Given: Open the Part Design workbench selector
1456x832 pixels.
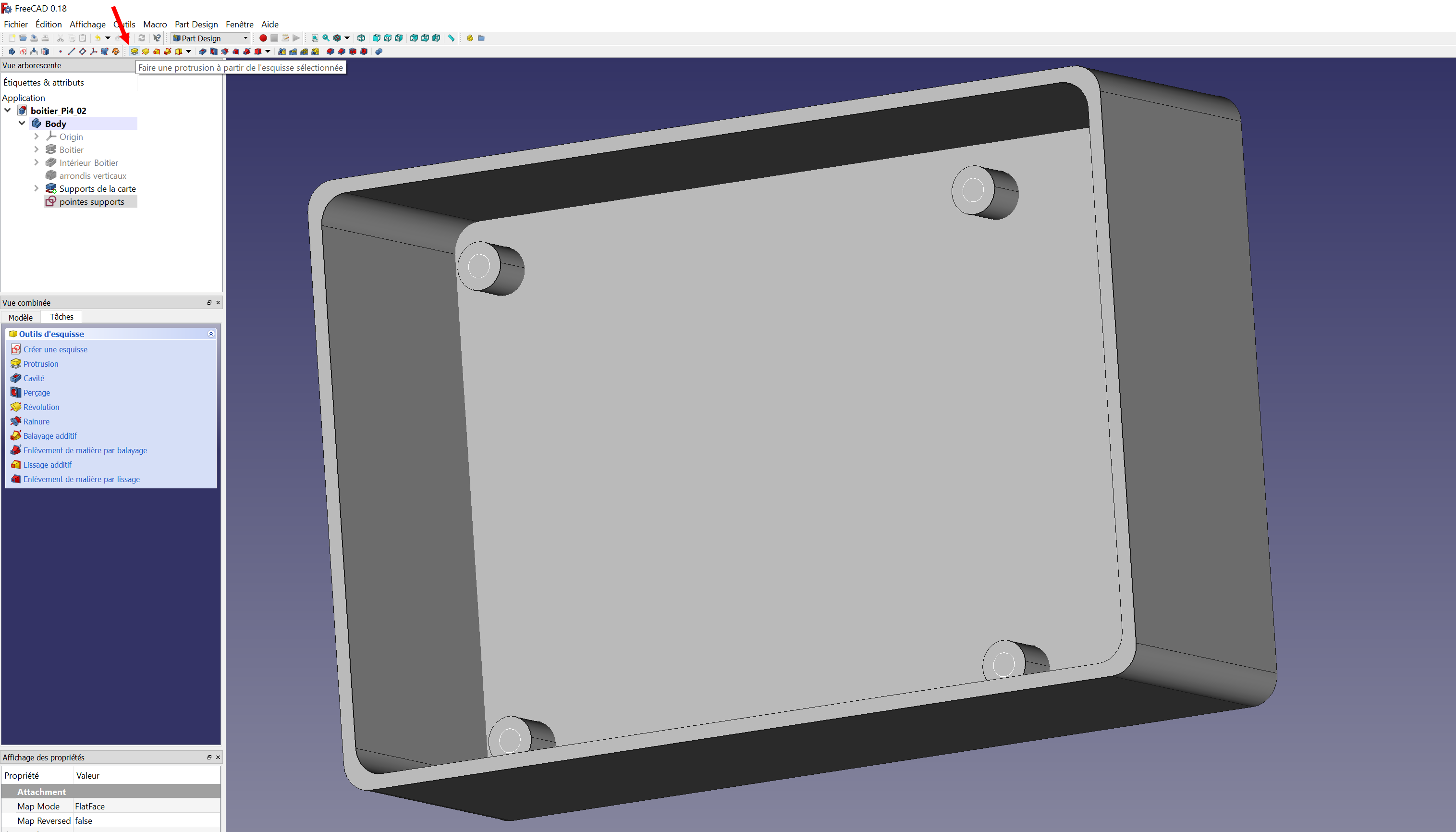Looking at the screenshot, I should [211, 38].
